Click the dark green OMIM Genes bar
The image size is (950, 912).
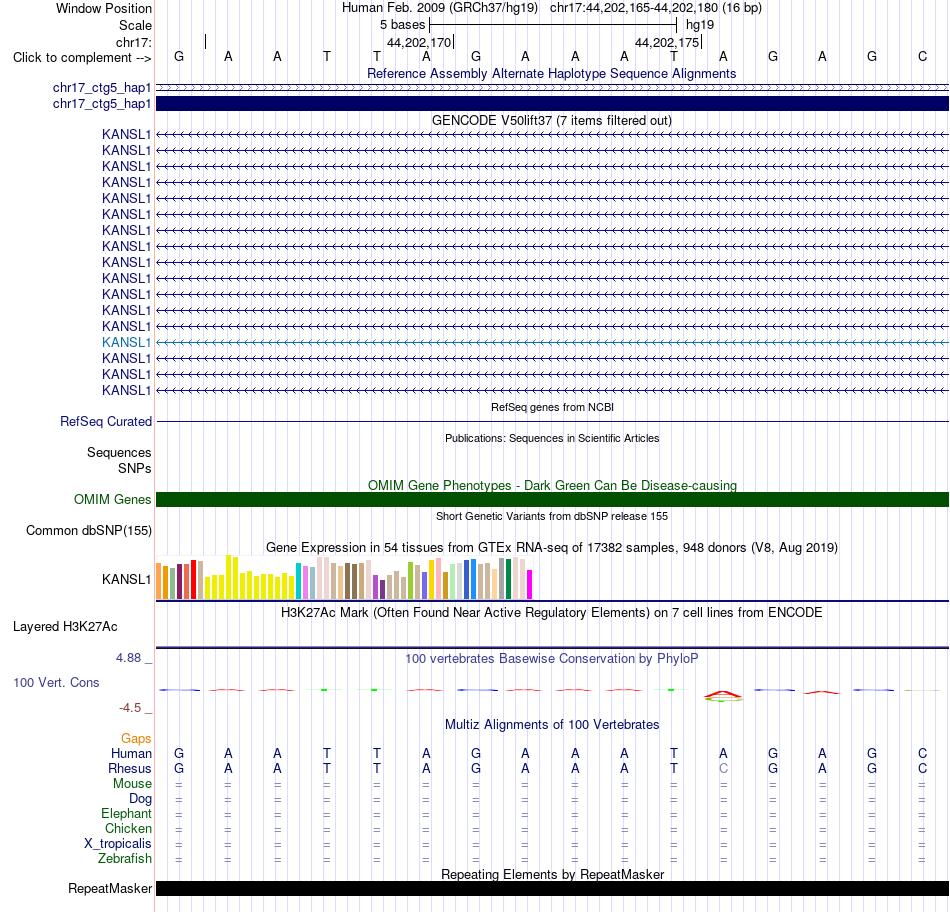pos(552,499)
